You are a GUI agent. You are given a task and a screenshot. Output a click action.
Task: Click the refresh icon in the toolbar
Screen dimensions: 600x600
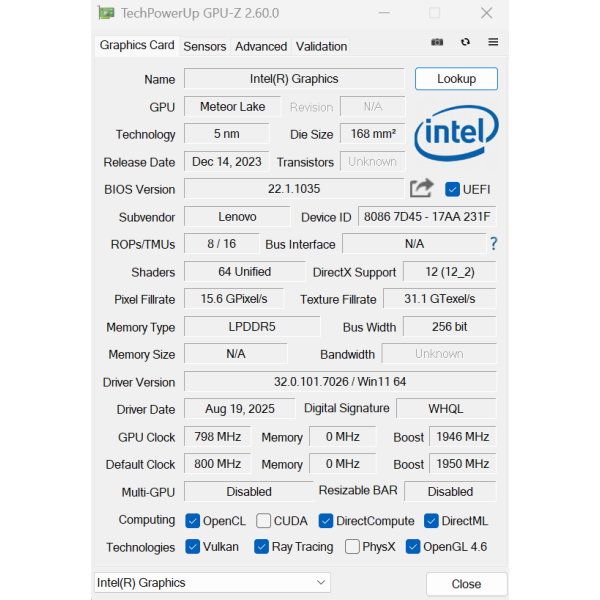click(x=465, y=42)
